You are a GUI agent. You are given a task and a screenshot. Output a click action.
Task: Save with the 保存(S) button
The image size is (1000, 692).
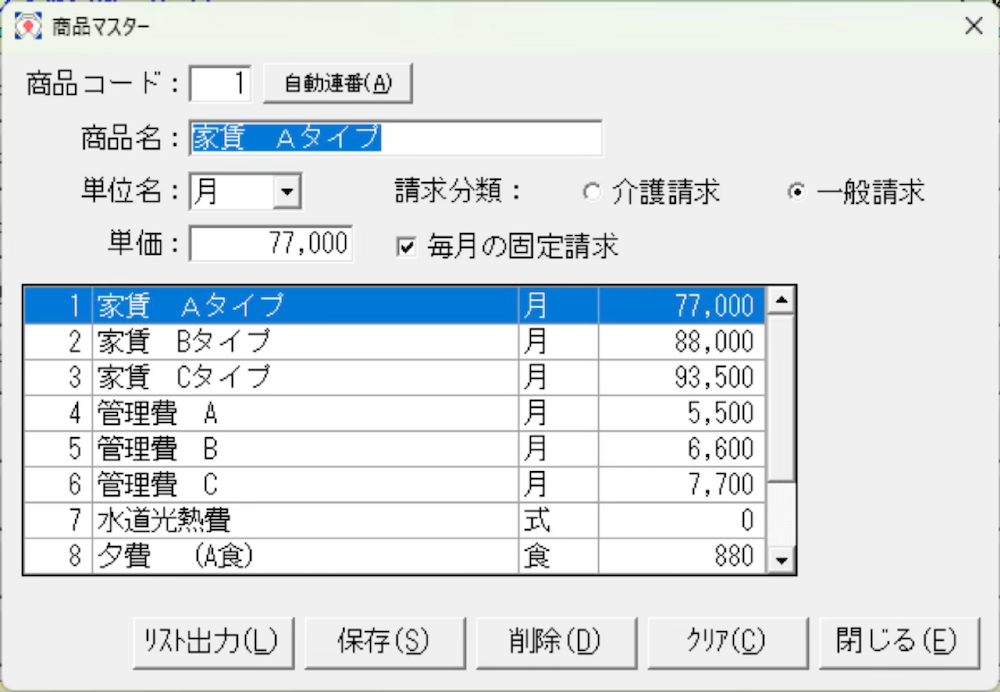[371, 641]
